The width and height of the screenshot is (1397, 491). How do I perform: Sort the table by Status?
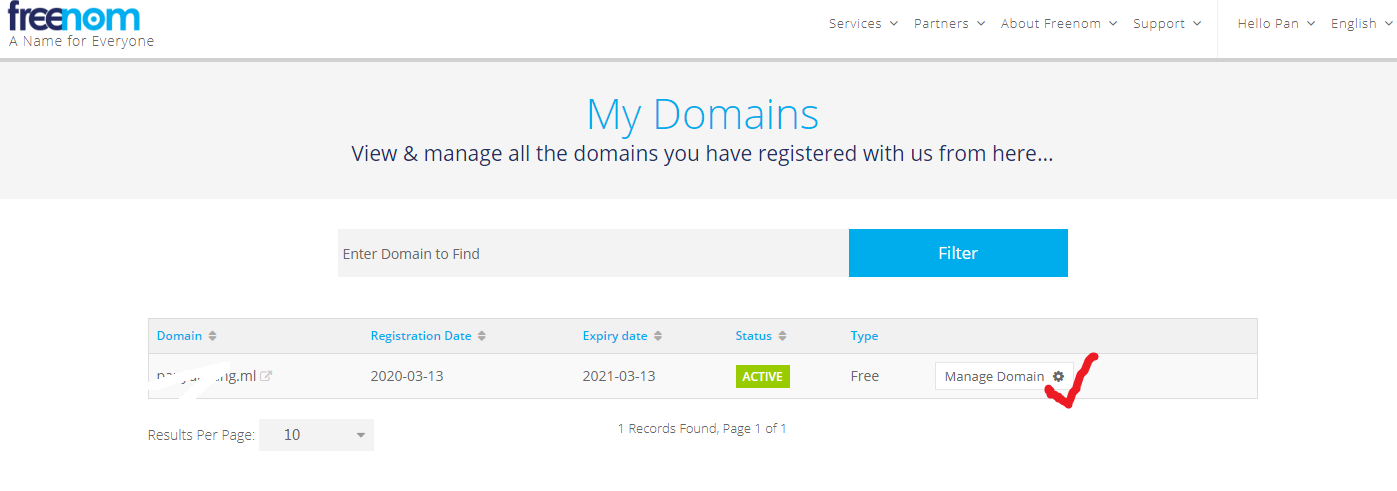click(761, 336)
